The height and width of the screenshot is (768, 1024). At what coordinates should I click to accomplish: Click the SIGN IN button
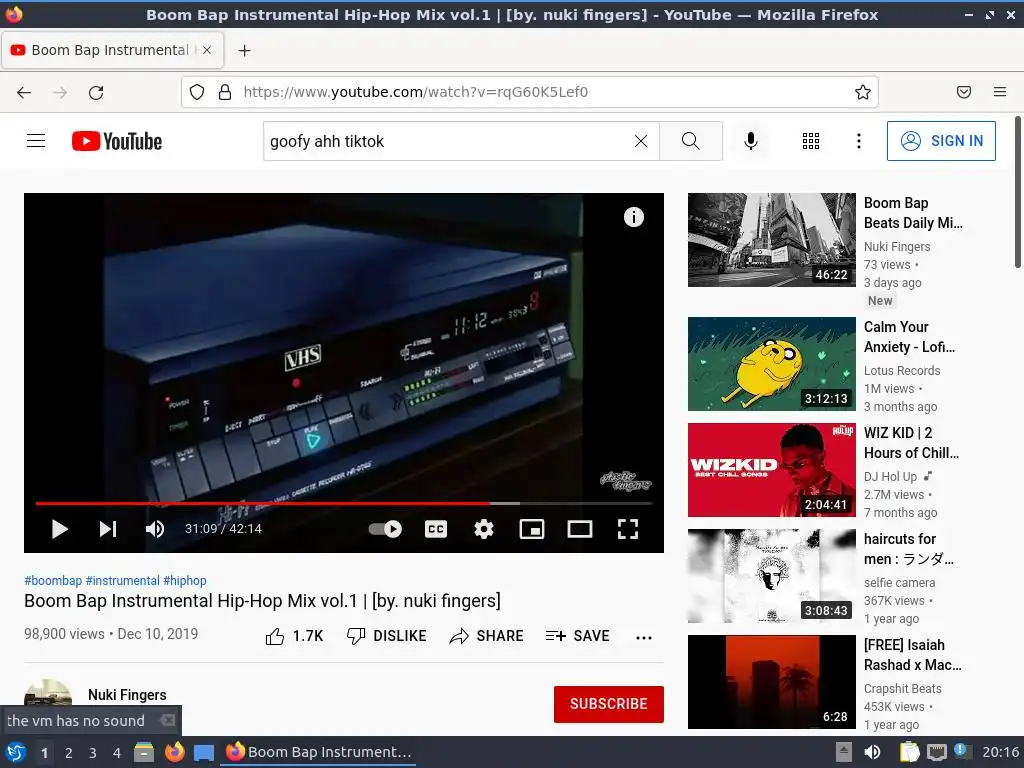click(941, 140)
